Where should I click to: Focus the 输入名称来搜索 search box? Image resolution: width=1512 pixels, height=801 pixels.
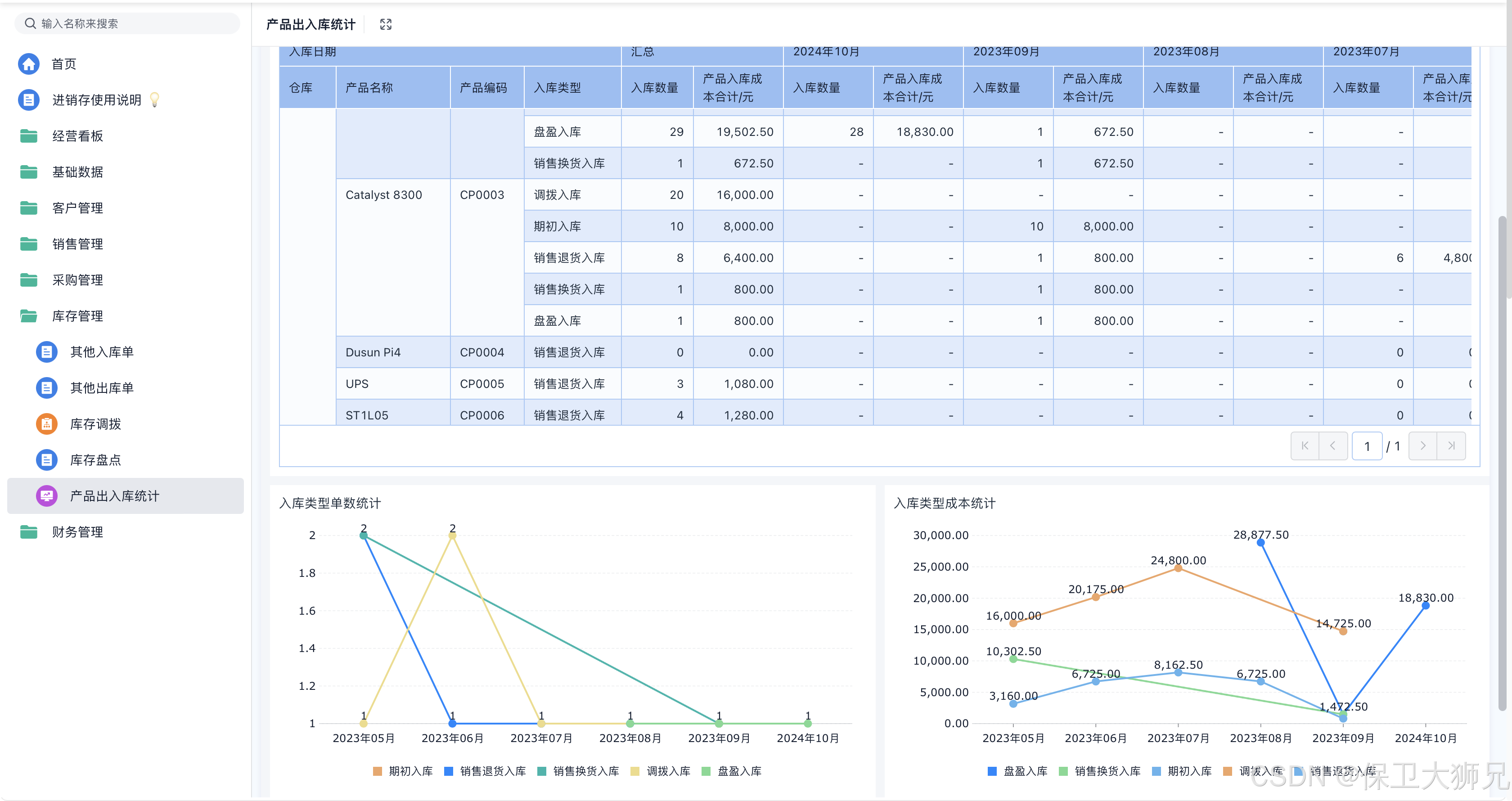127,23
